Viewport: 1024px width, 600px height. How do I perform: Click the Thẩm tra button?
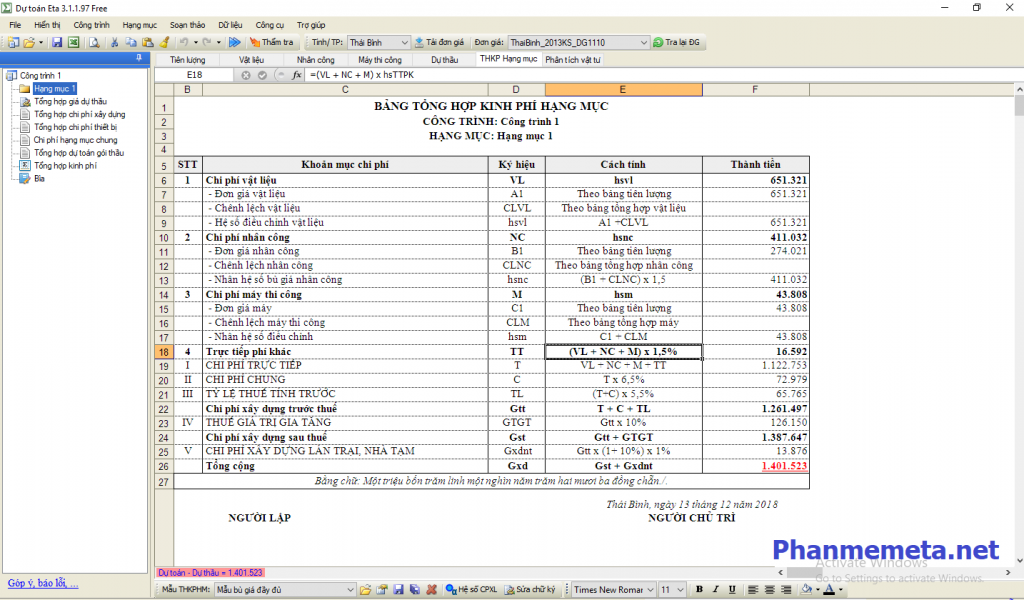click(x=271, y=43)
